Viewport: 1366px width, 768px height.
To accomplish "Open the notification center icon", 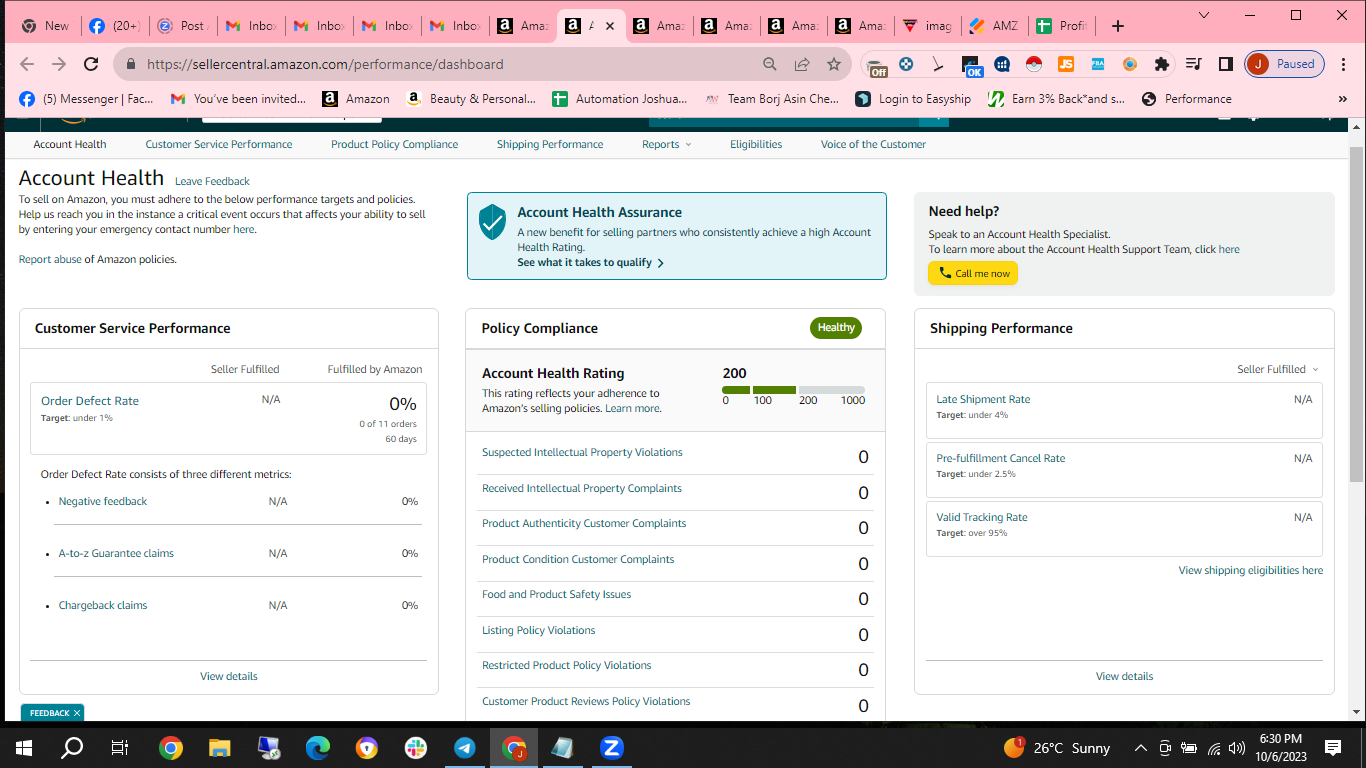I will (1332, 747).
